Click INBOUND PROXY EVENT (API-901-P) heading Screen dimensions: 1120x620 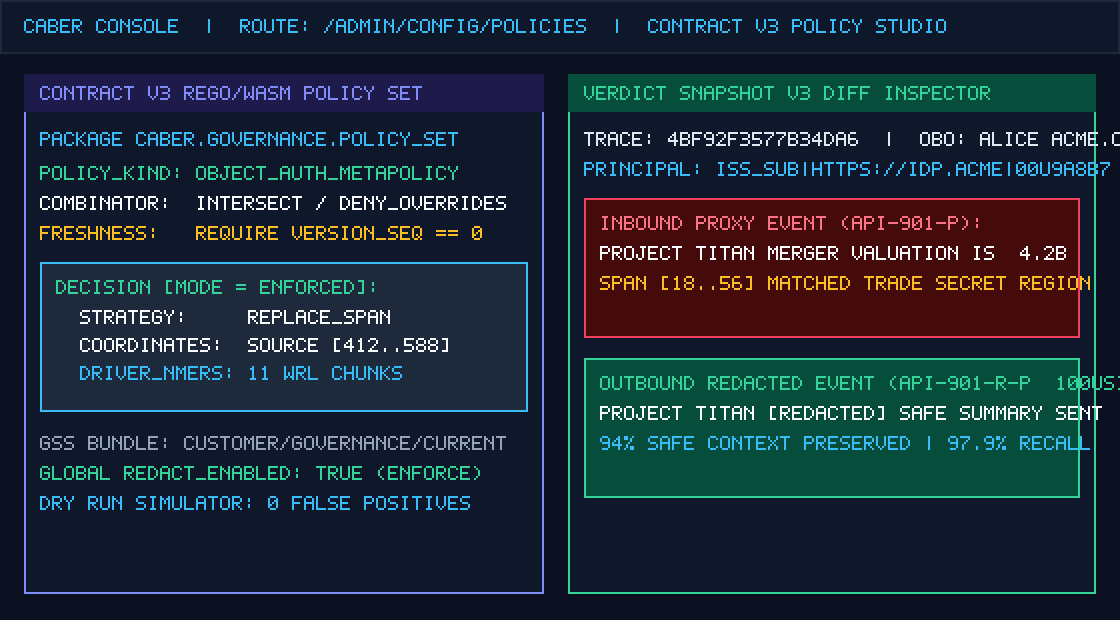(x=791, y=223)
